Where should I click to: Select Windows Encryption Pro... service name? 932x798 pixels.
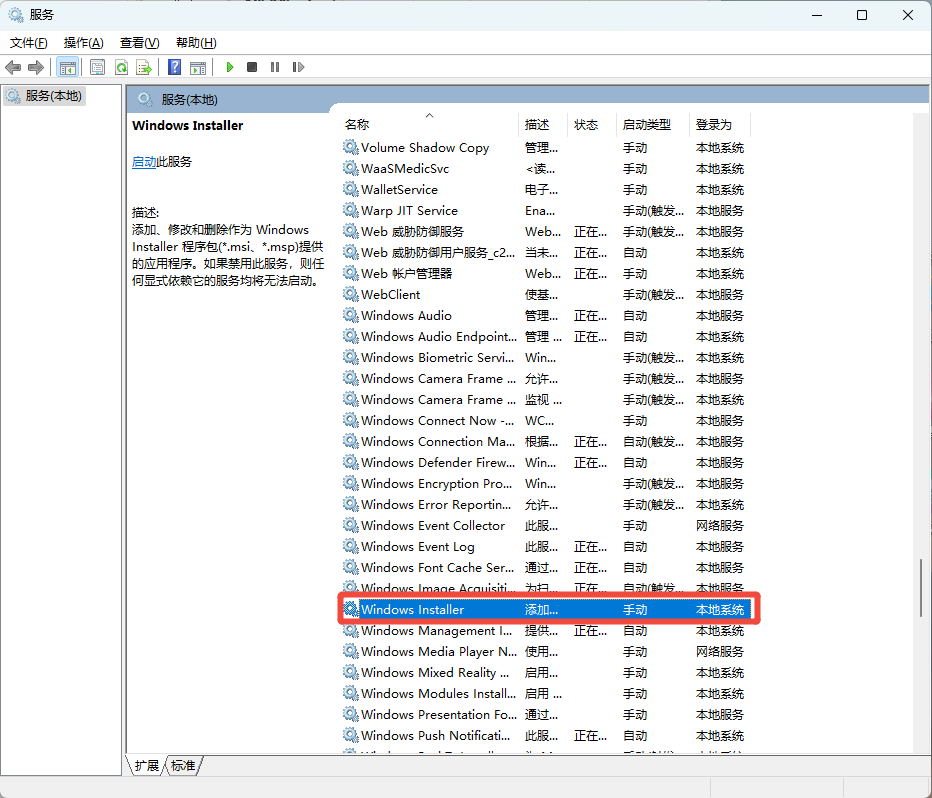(437, 483)
